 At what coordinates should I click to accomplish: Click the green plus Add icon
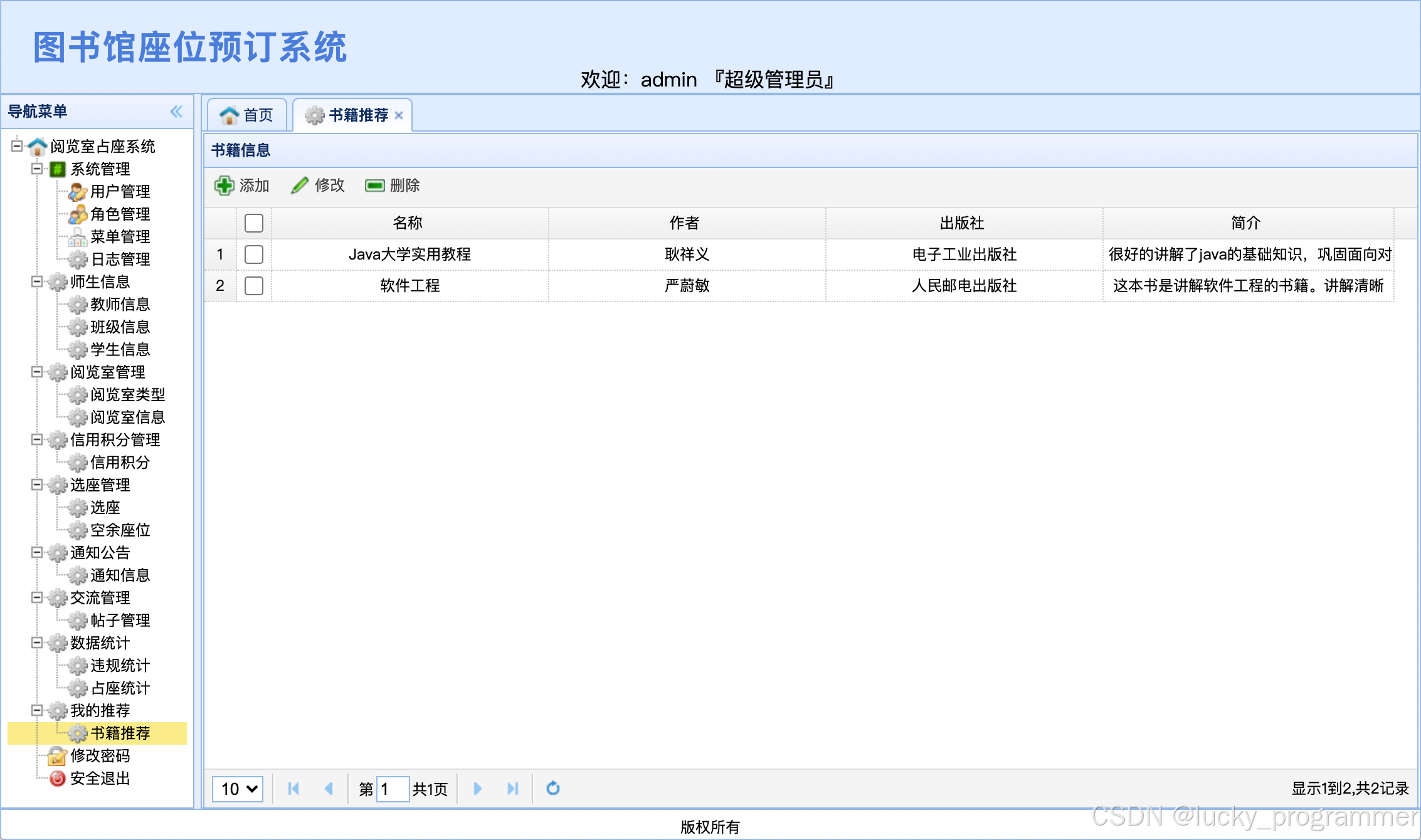[x=224, y=186]
